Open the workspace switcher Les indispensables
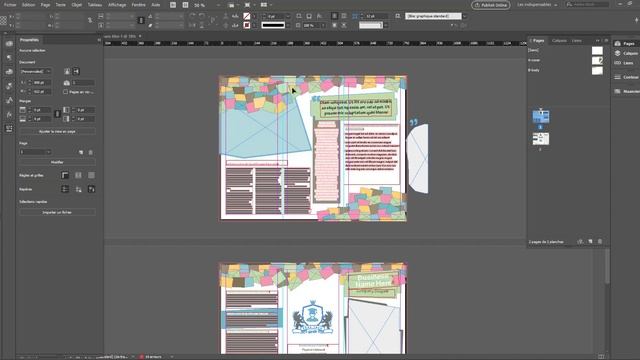 tap(537, 5)
